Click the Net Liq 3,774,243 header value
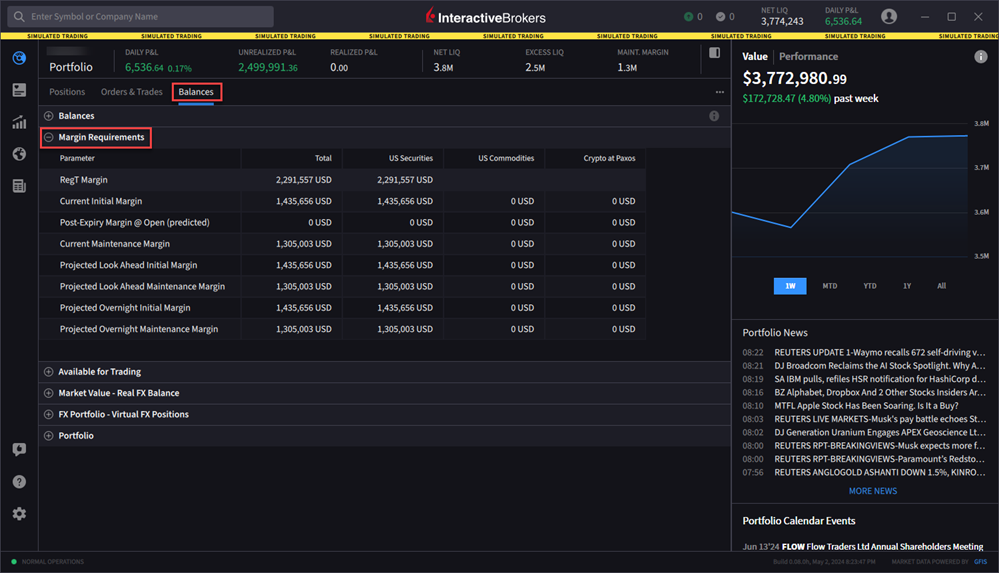999x573 pixels. [x=782, y=21]
